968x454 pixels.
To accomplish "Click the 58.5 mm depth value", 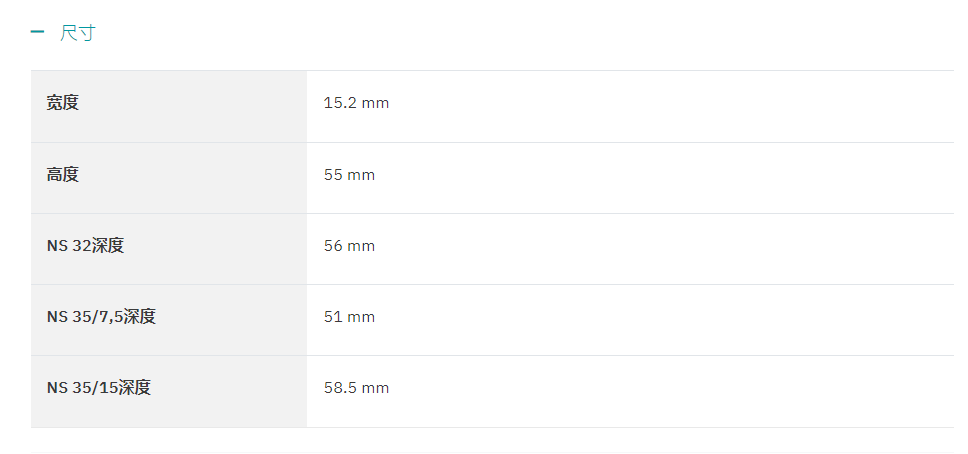I will click(x=356, y=388).
